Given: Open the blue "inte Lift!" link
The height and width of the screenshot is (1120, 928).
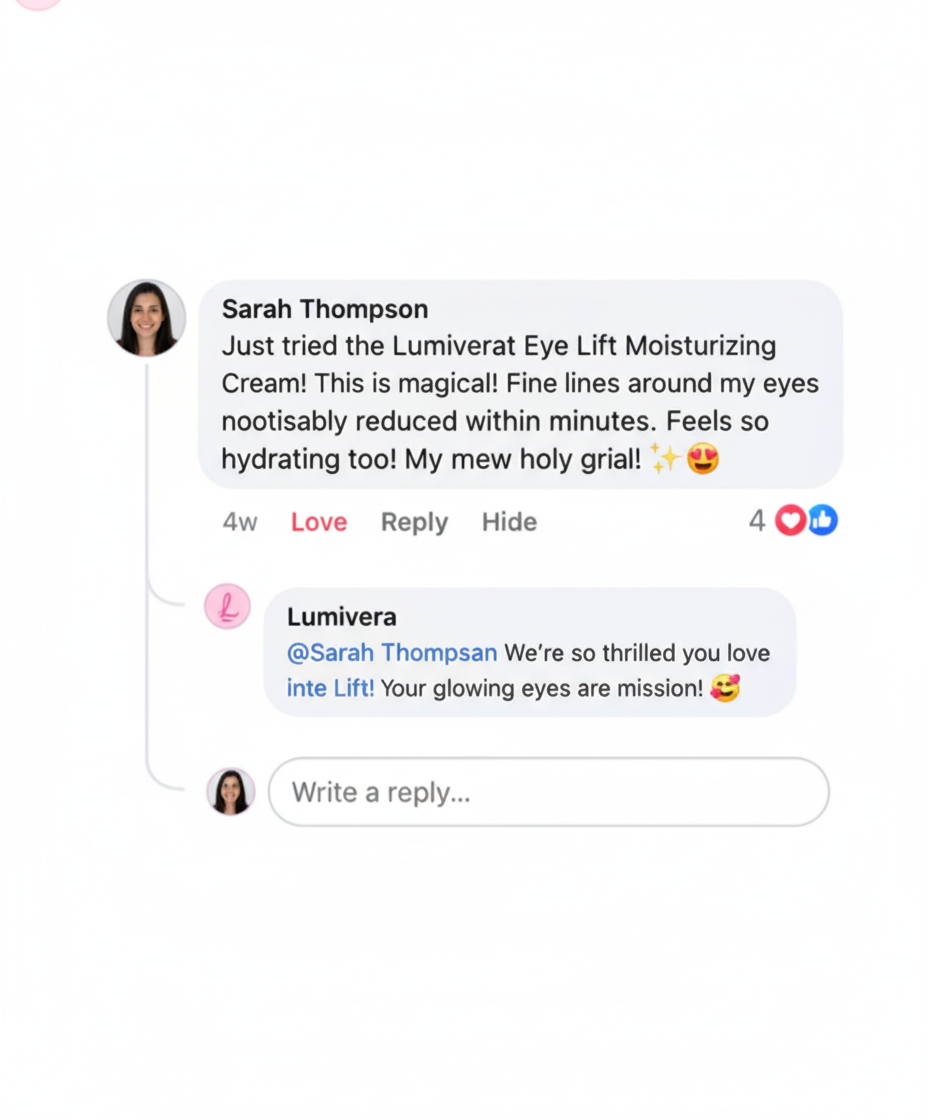Looking at the screenshot, I should (x=330, y=688).
